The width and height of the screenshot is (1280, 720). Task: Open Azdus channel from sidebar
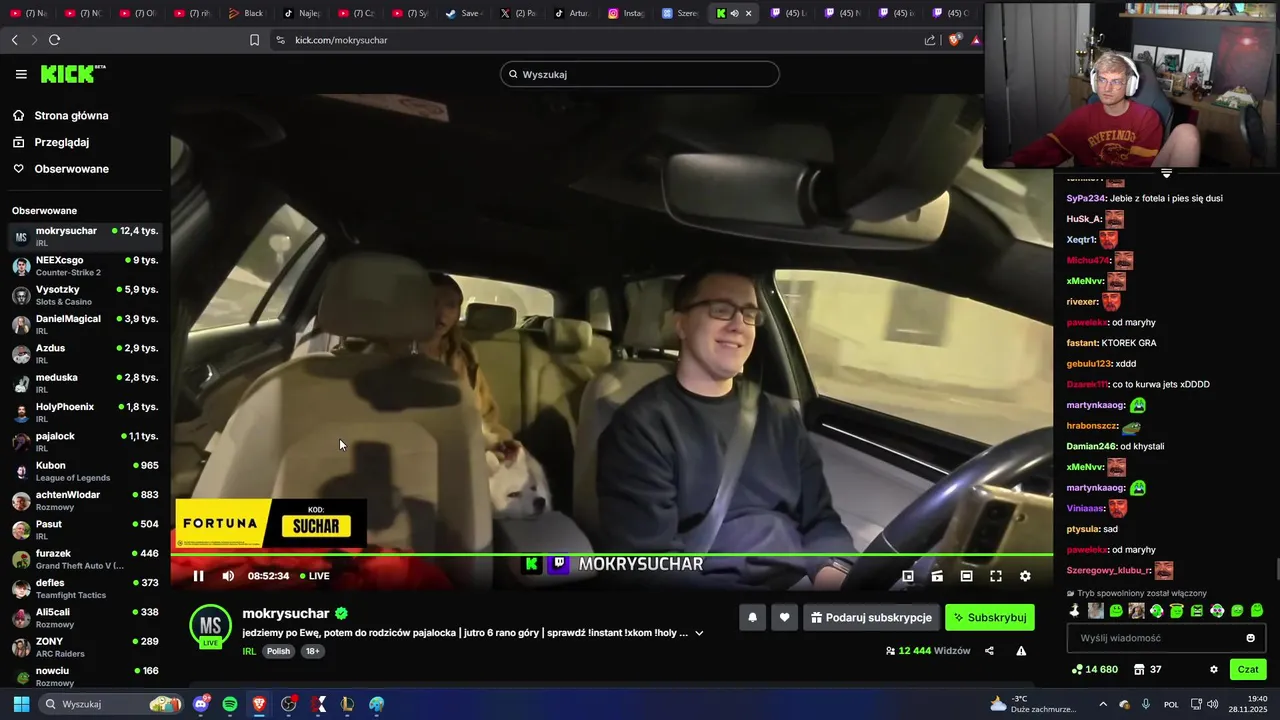tap(85, 354)
